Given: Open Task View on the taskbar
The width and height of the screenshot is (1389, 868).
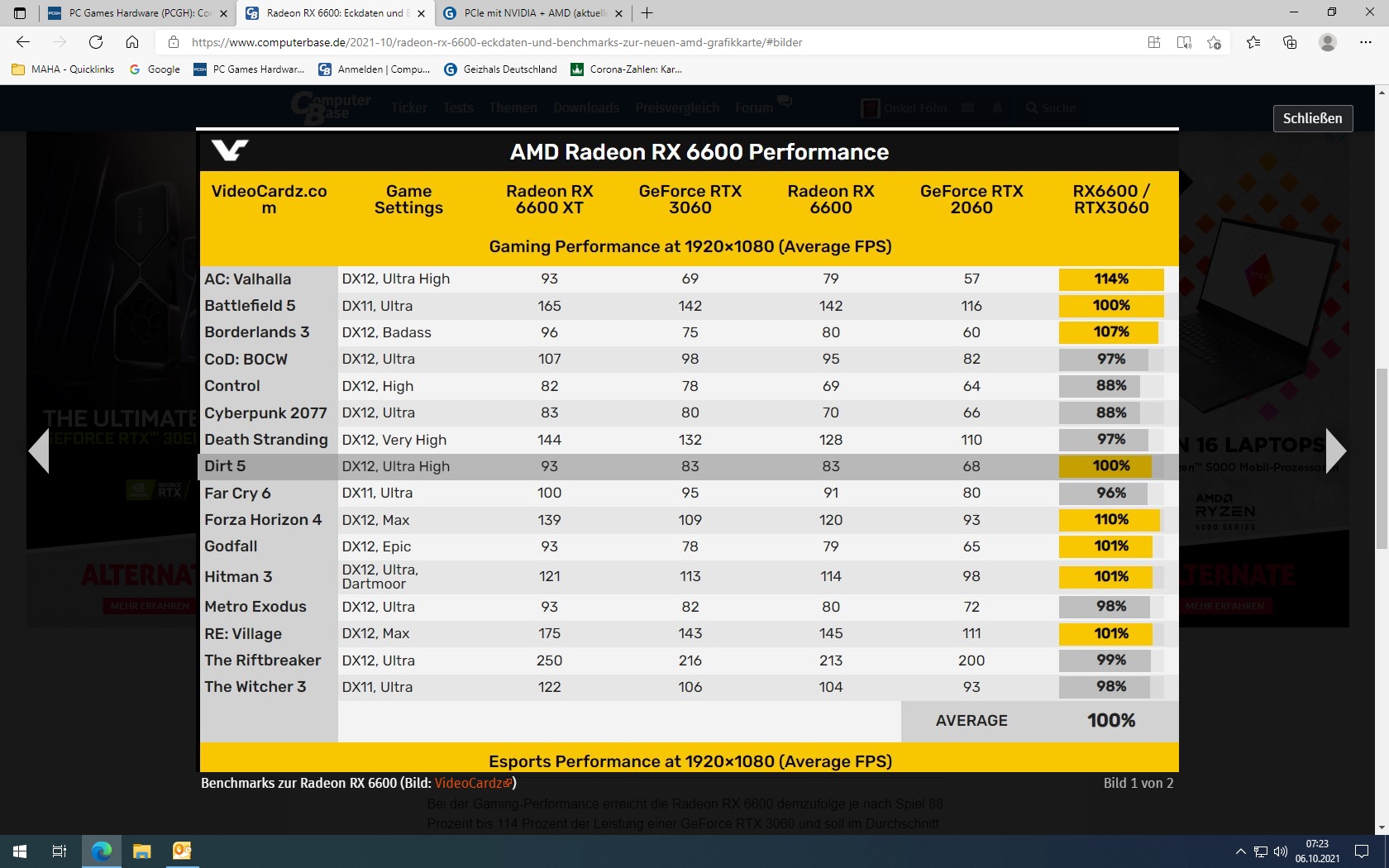Looking at the screenshot, I should tap(60, 851).
